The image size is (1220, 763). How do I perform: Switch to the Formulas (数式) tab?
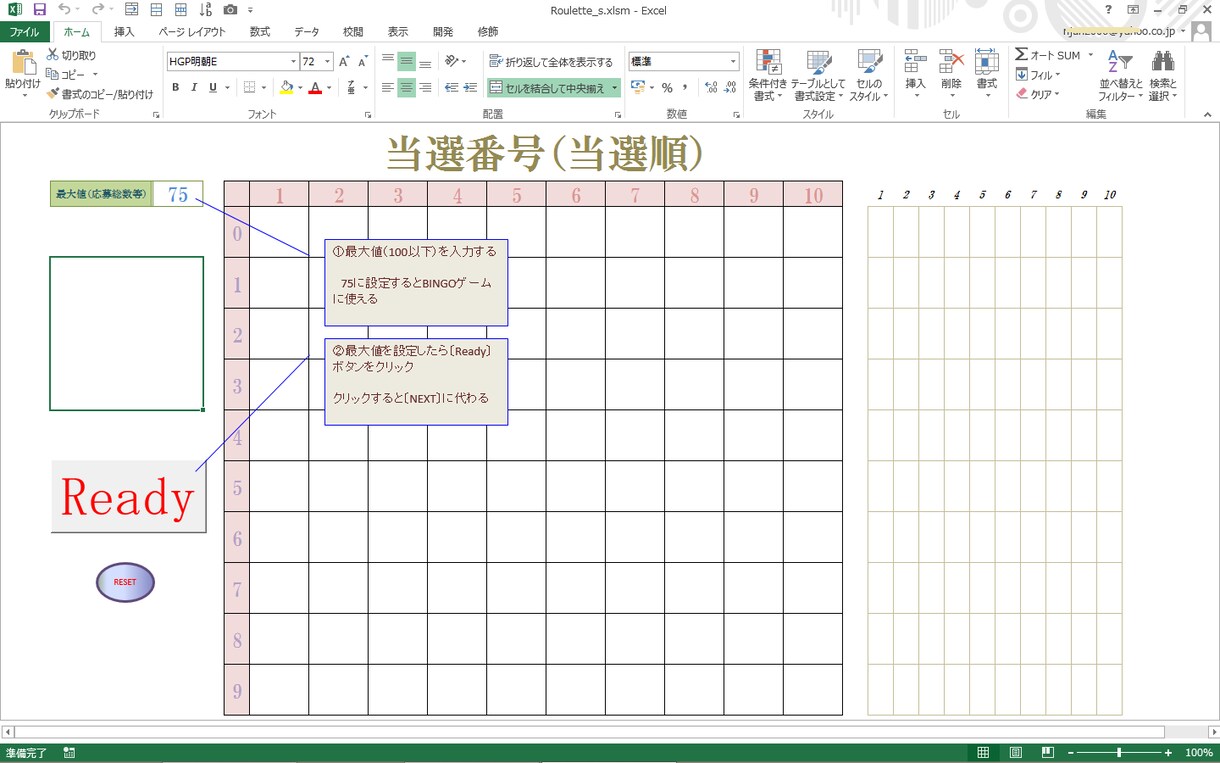260,32
